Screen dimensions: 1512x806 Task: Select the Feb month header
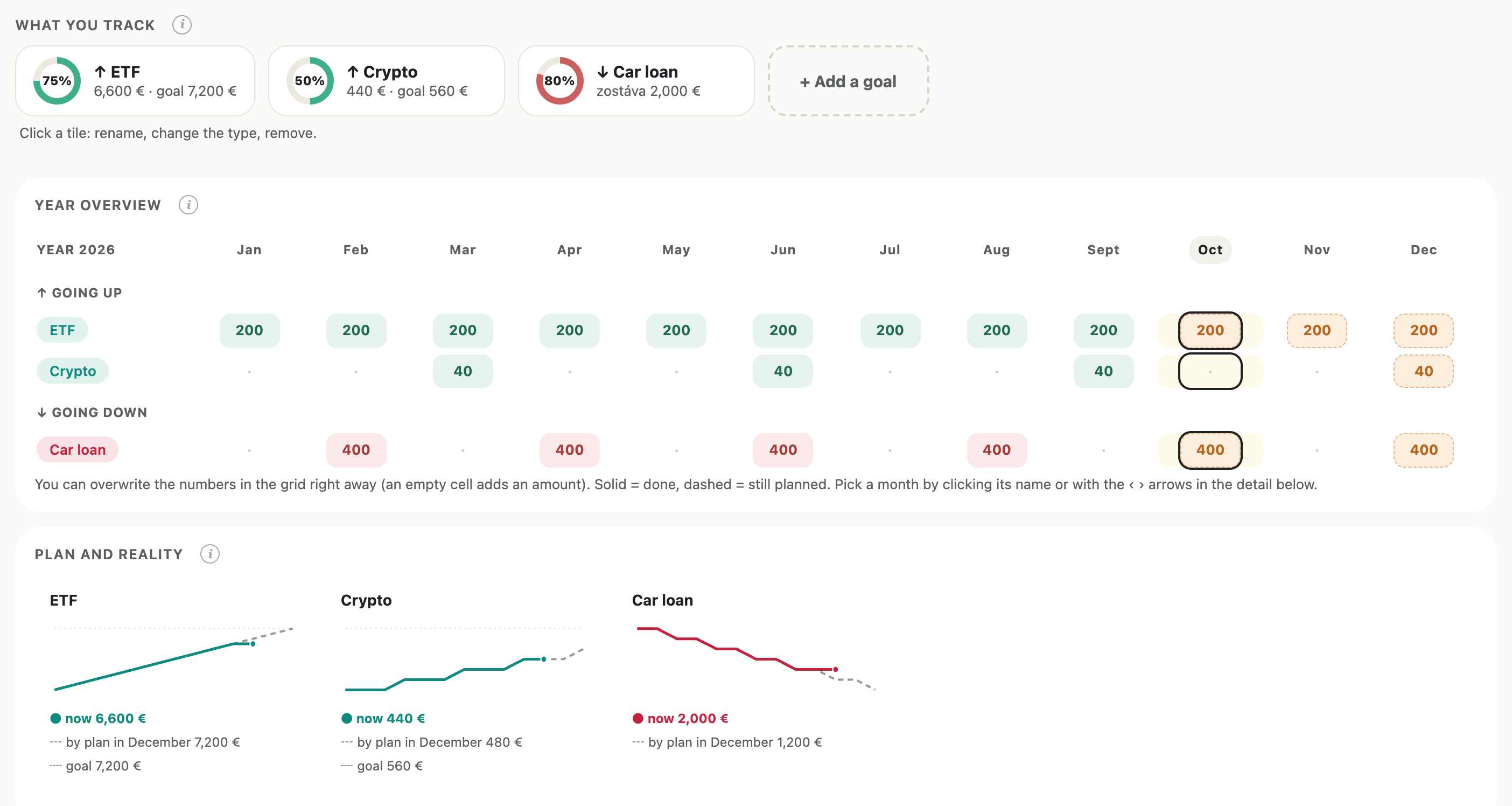click(356, 249)
